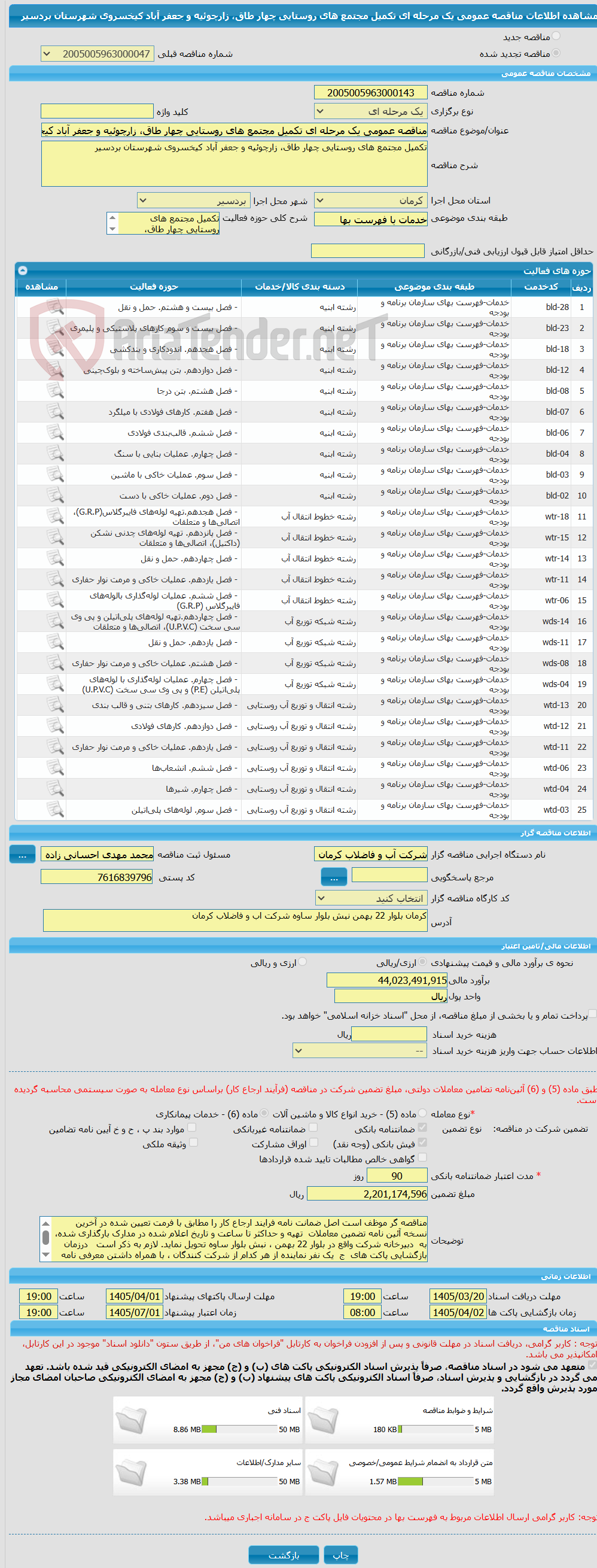Image resolution: width=597 pixels, height=1568 pixels.
Task: Open the سایر مدارک/اطلاعات folder icon
Action: click(132, 1472)
